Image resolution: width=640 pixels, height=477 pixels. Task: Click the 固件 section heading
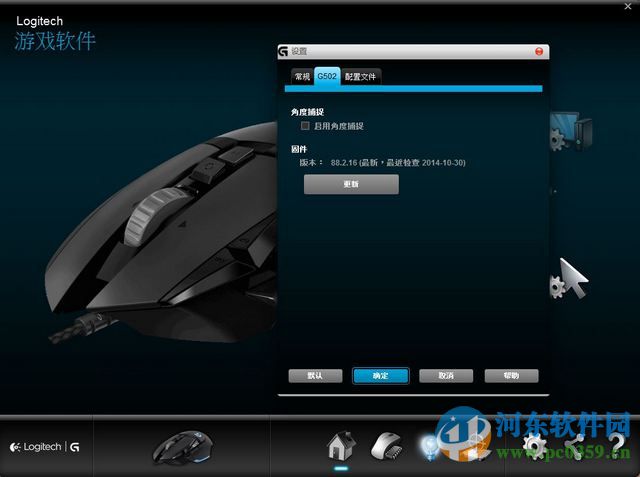(x=299, y=149)
